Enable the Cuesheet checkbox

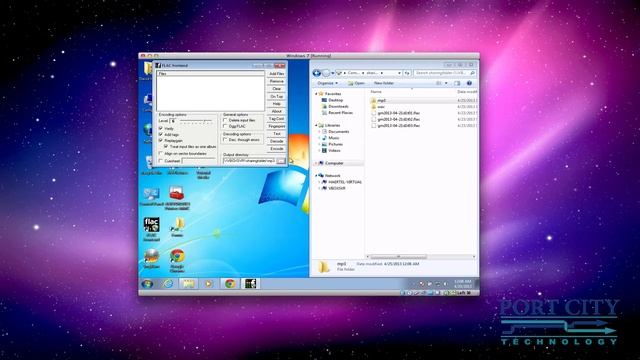(161, 161)
